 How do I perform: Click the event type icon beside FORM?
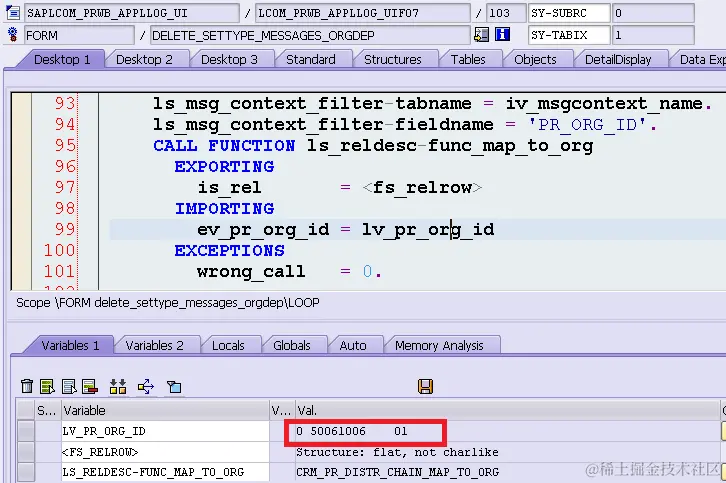[13, 35]
